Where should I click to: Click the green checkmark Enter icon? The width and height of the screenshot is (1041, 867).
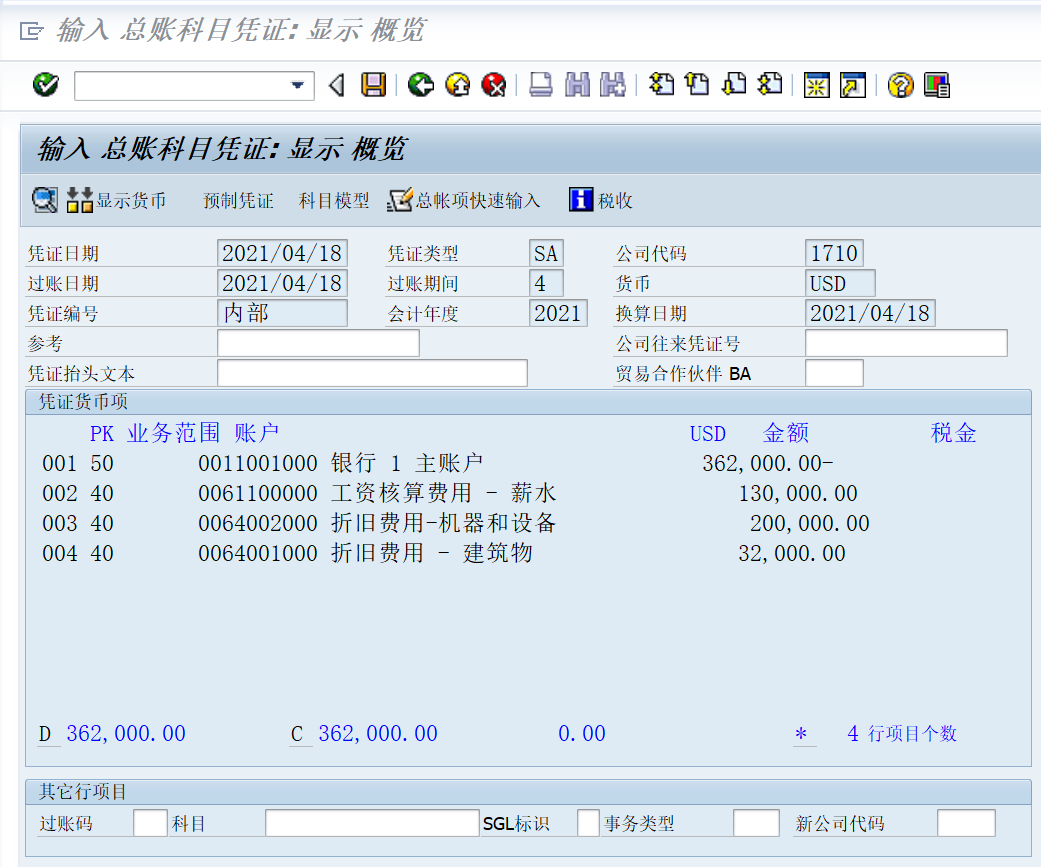[46, 85]
